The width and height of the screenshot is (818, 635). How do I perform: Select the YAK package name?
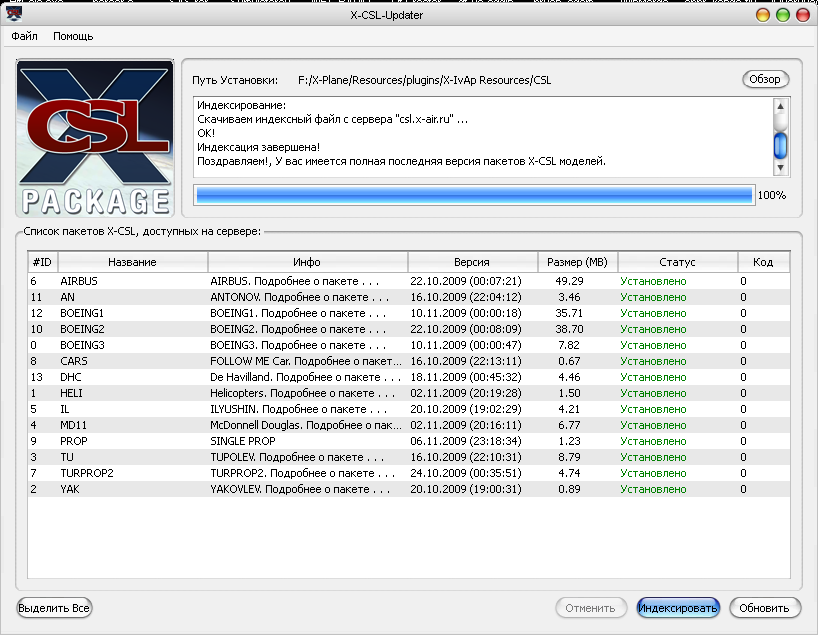coord(69,489)
